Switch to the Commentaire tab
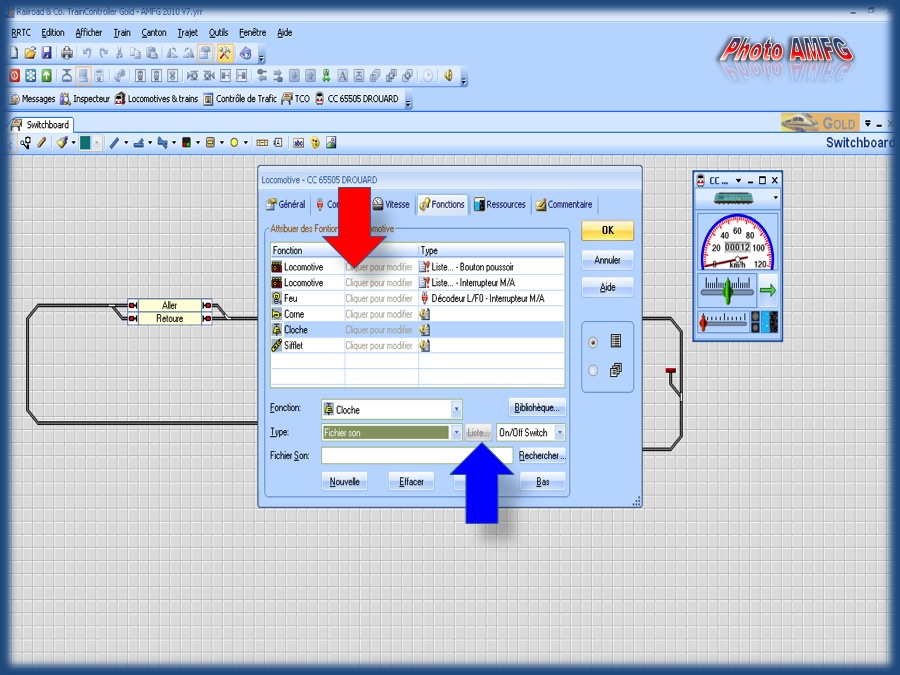Screen dimensions: 900x675 [x=564, y=204]
